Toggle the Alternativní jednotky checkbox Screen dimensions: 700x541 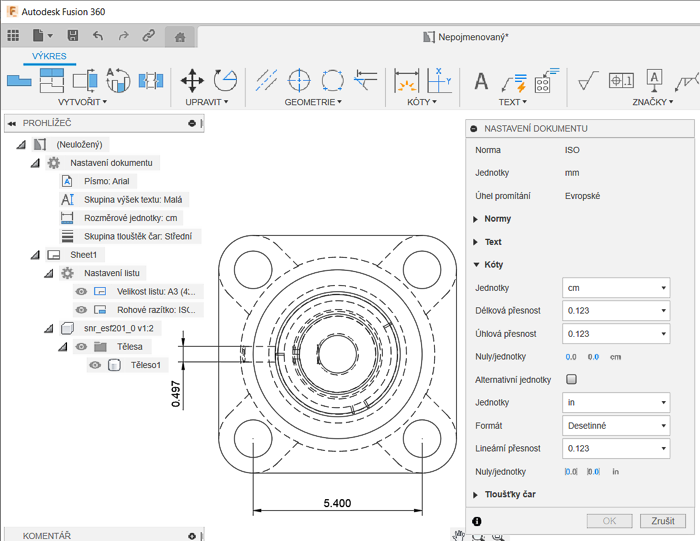571,379
